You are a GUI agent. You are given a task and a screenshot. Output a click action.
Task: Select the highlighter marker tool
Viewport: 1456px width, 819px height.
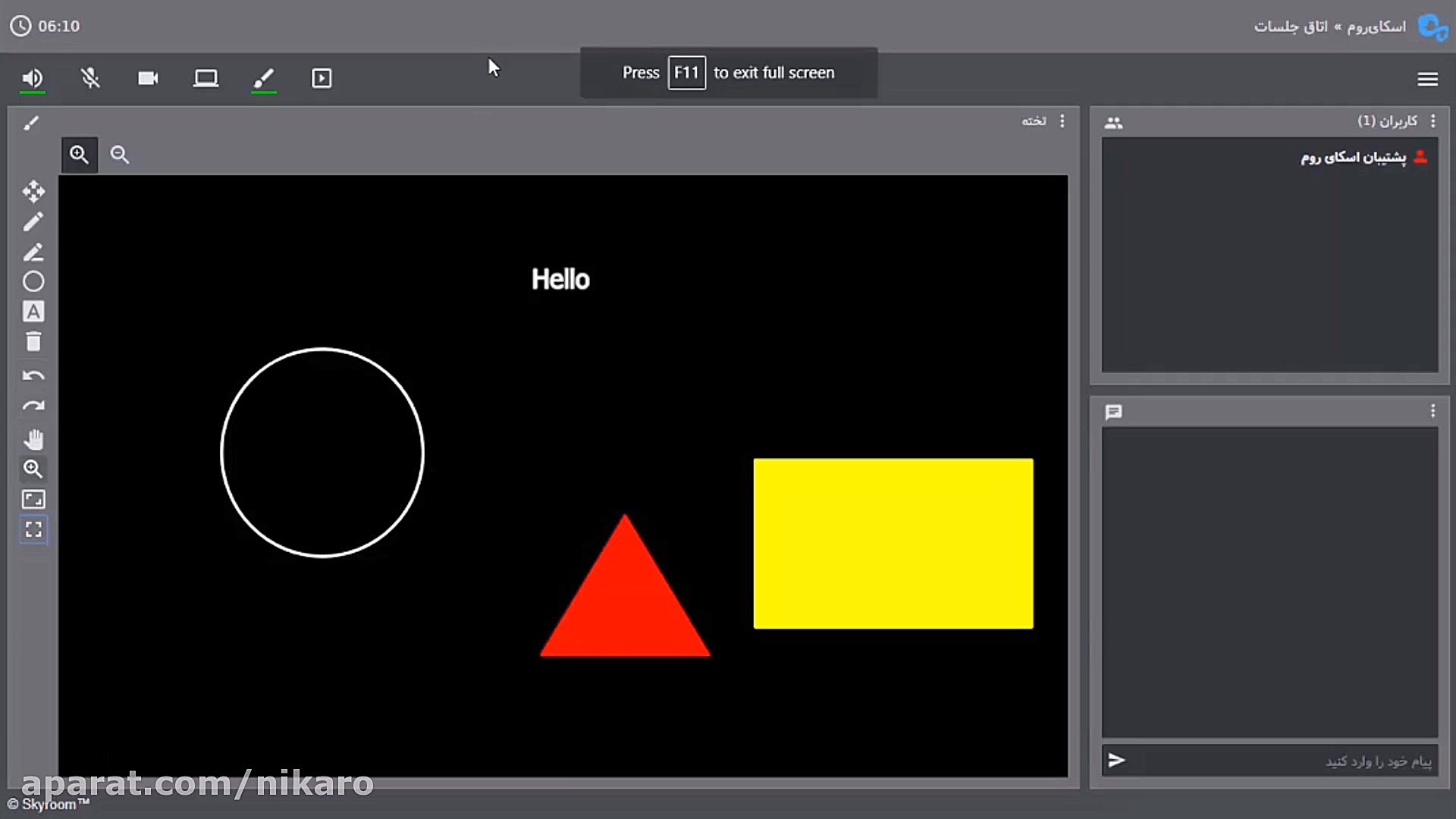pos(33,253)
